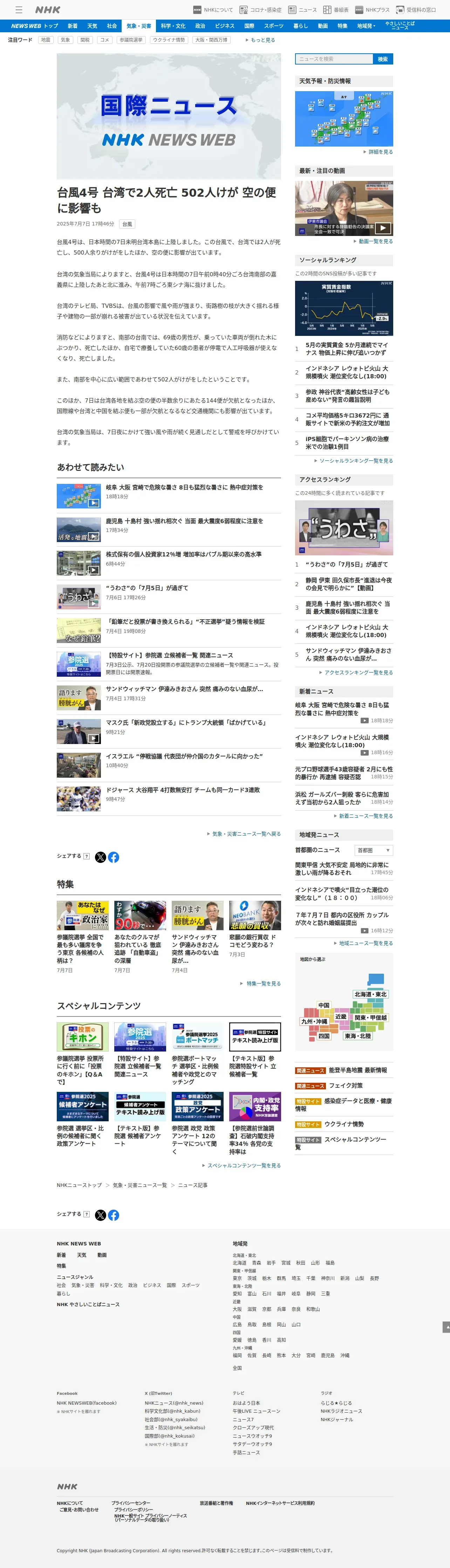Click the 地震 keyword tag
The width and height of the screenshot is (450, 1568).
pyautogui.click(x=46, y=40)
